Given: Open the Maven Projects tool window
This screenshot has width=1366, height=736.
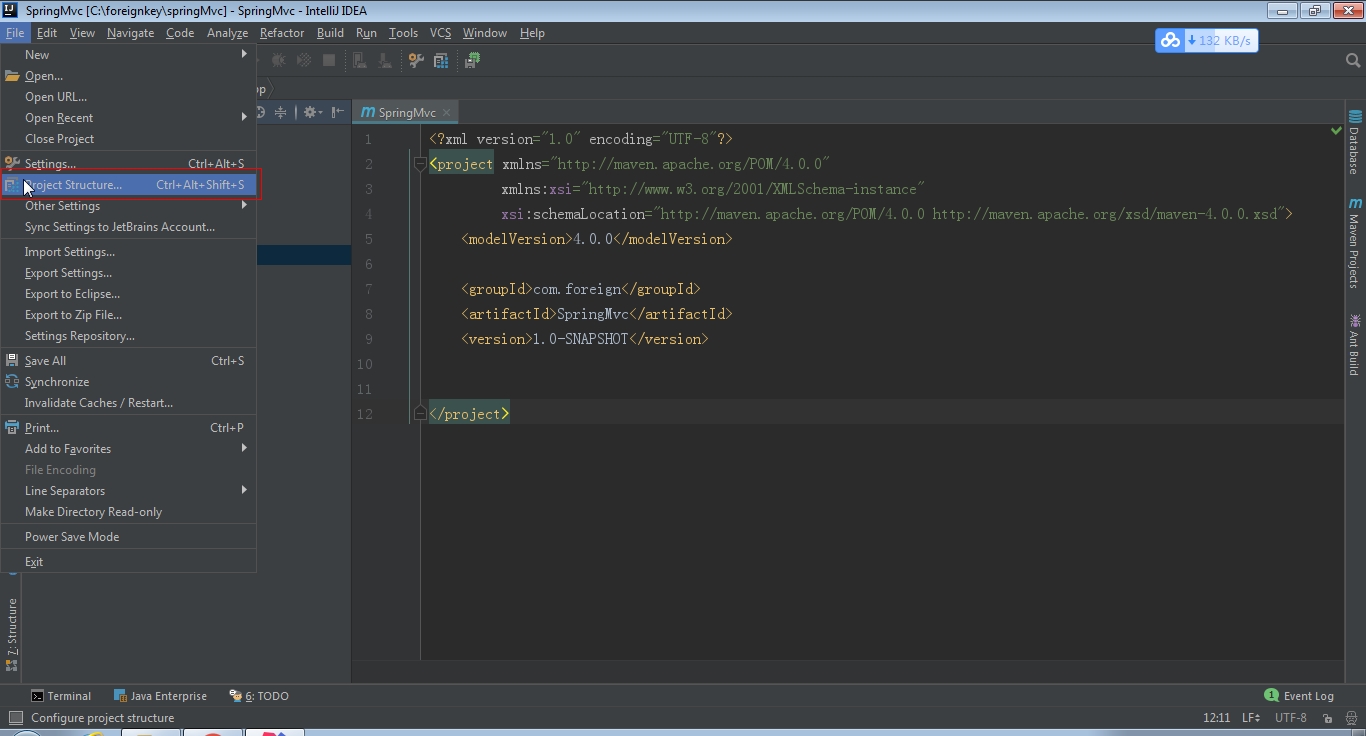Looking at the screenshot, I should point(1355,243).
